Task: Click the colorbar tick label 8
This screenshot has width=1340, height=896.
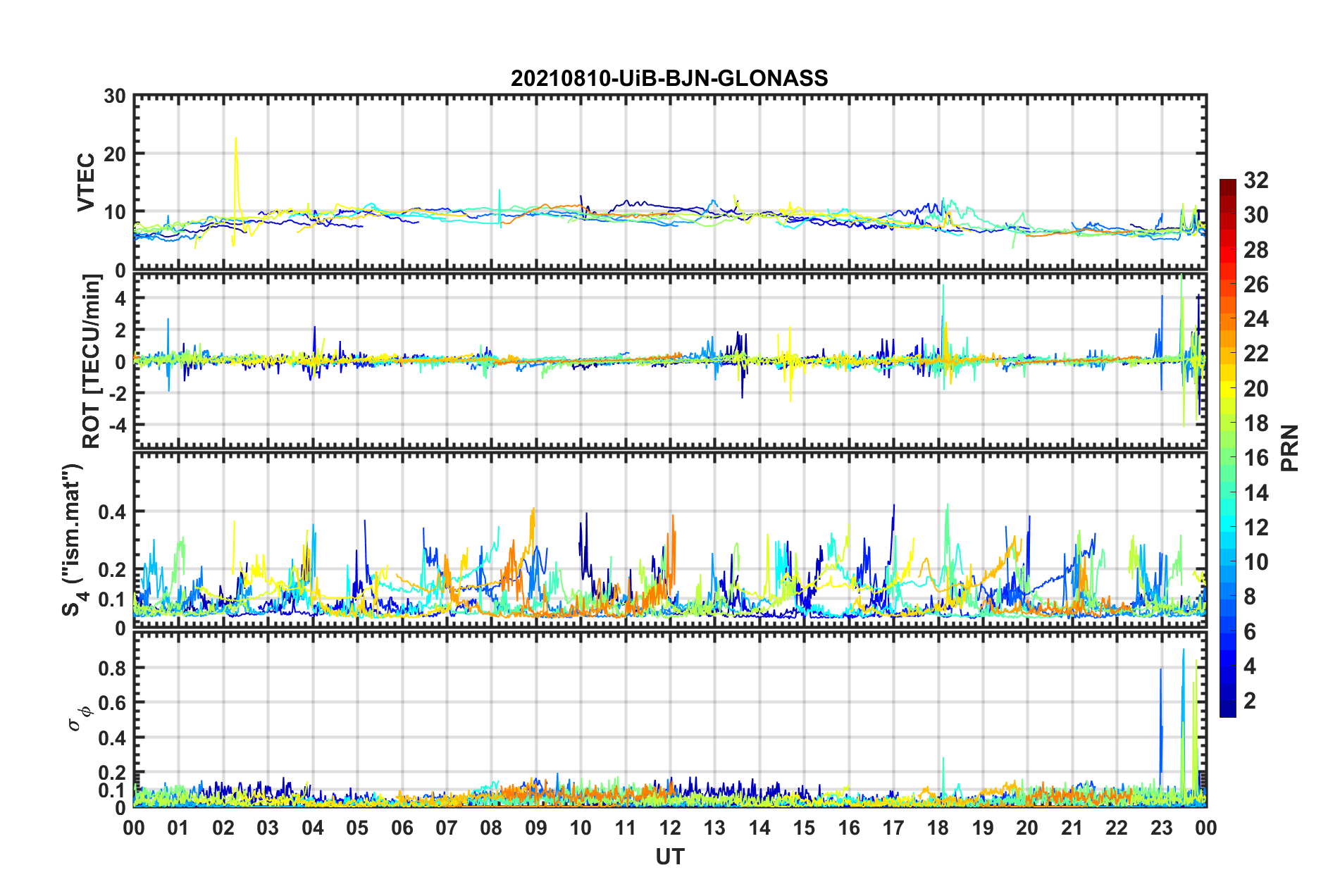Action: [x=1250, y=597]
